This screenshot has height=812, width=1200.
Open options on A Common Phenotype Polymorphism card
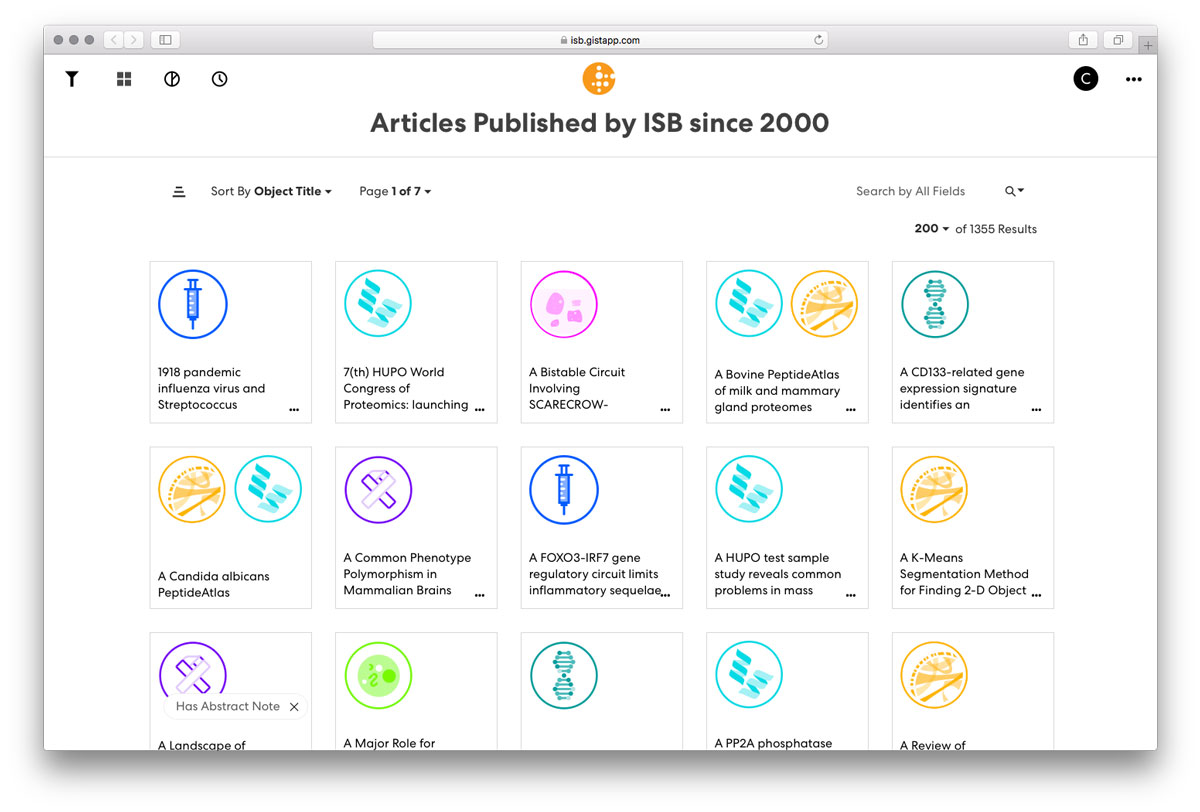480,595
